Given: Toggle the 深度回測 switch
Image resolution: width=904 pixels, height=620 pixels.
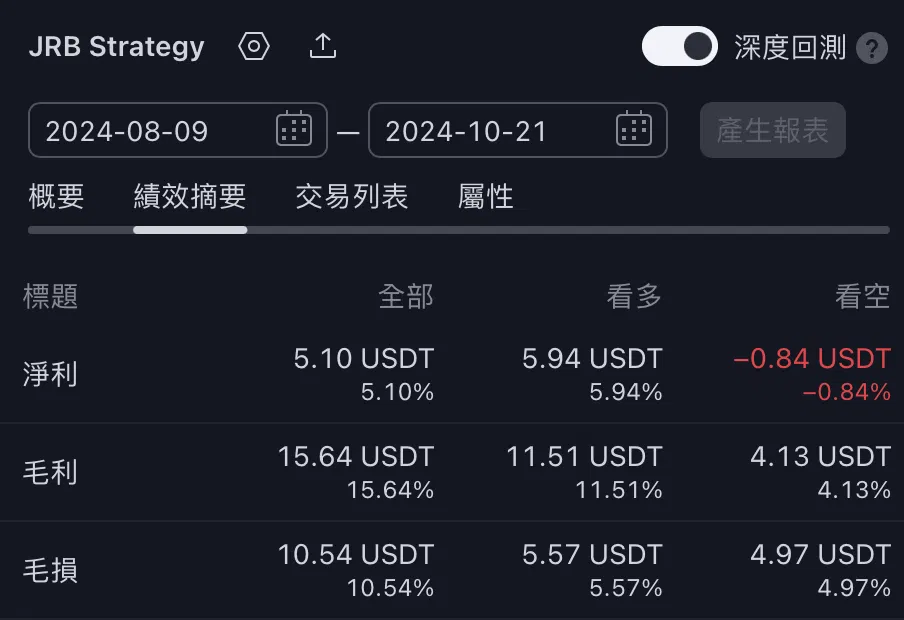Looking at the screenshot, I should (680, 46).
